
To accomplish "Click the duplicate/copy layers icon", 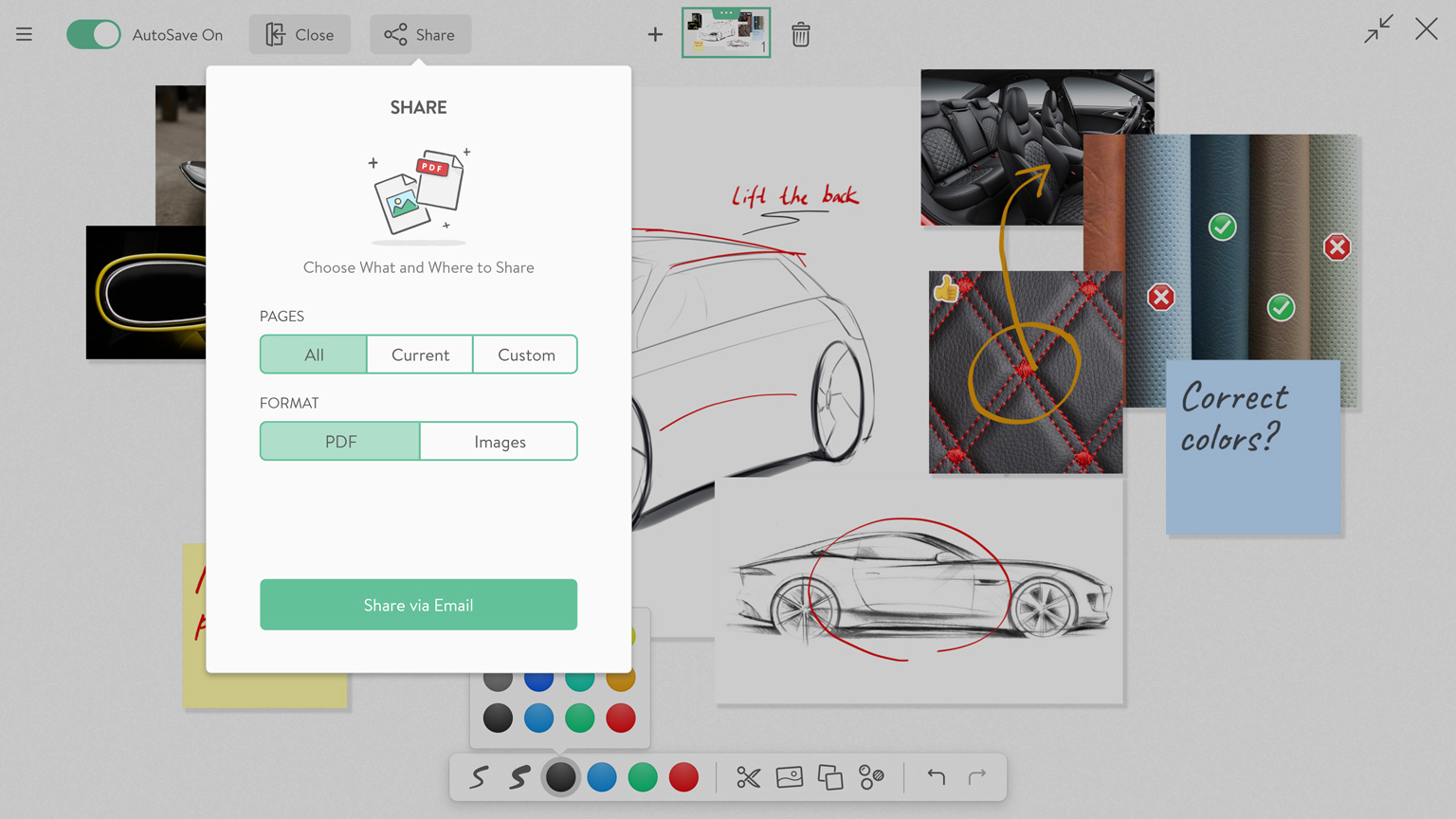I will 830,777.
